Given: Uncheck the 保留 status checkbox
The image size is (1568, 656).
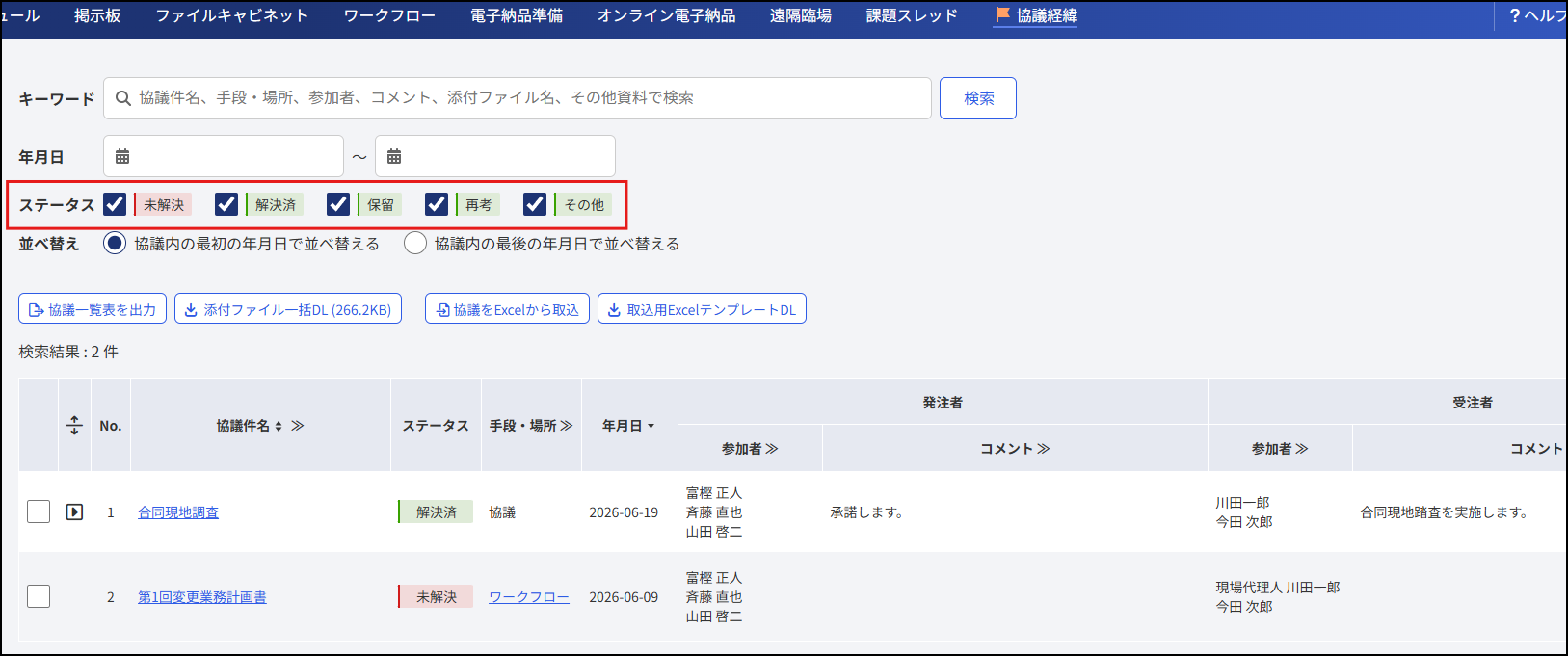Looking at the screenshot, I should point(338,204).
